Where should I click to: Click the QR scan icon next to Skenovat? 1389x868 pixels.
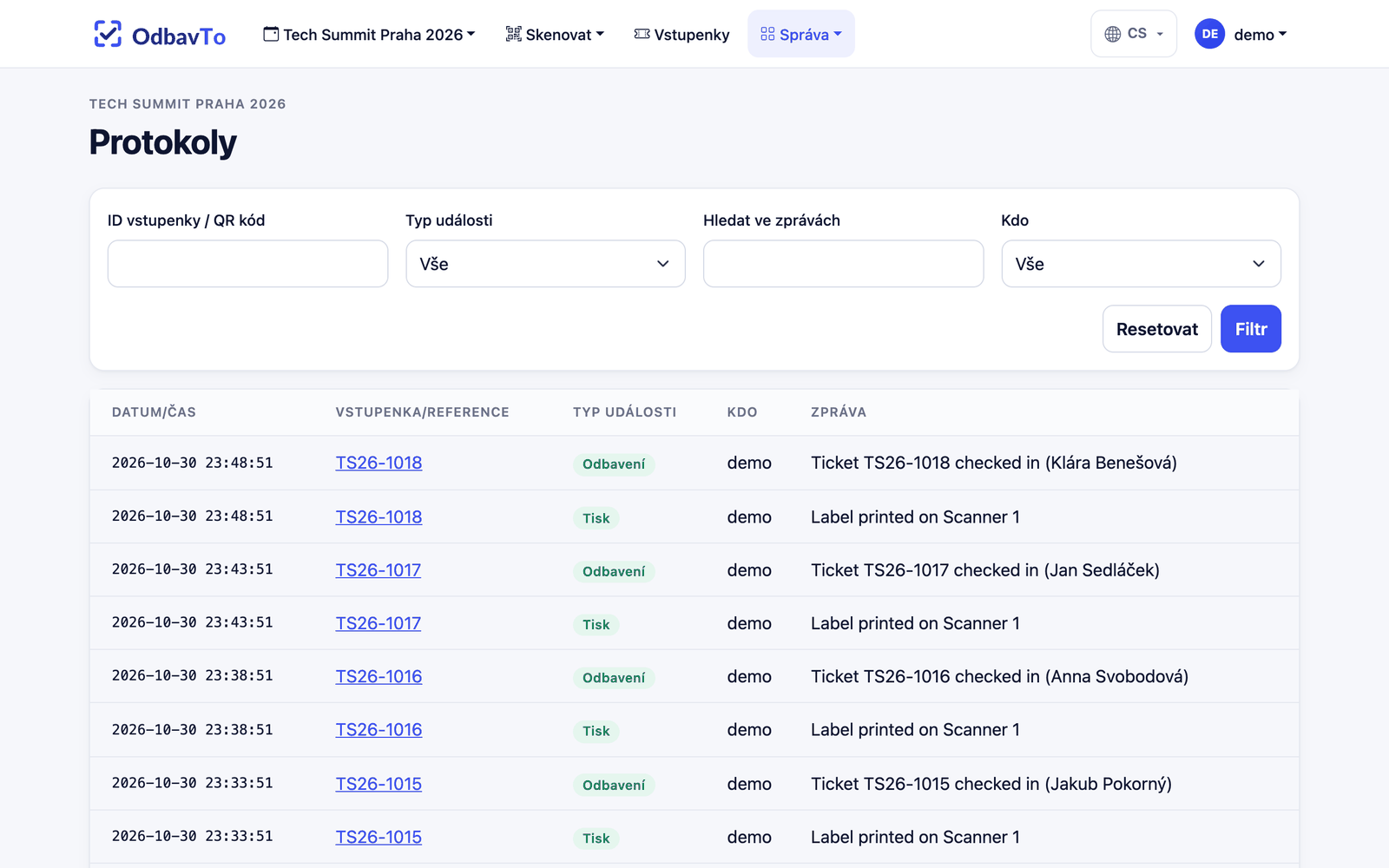click(514, 34)
